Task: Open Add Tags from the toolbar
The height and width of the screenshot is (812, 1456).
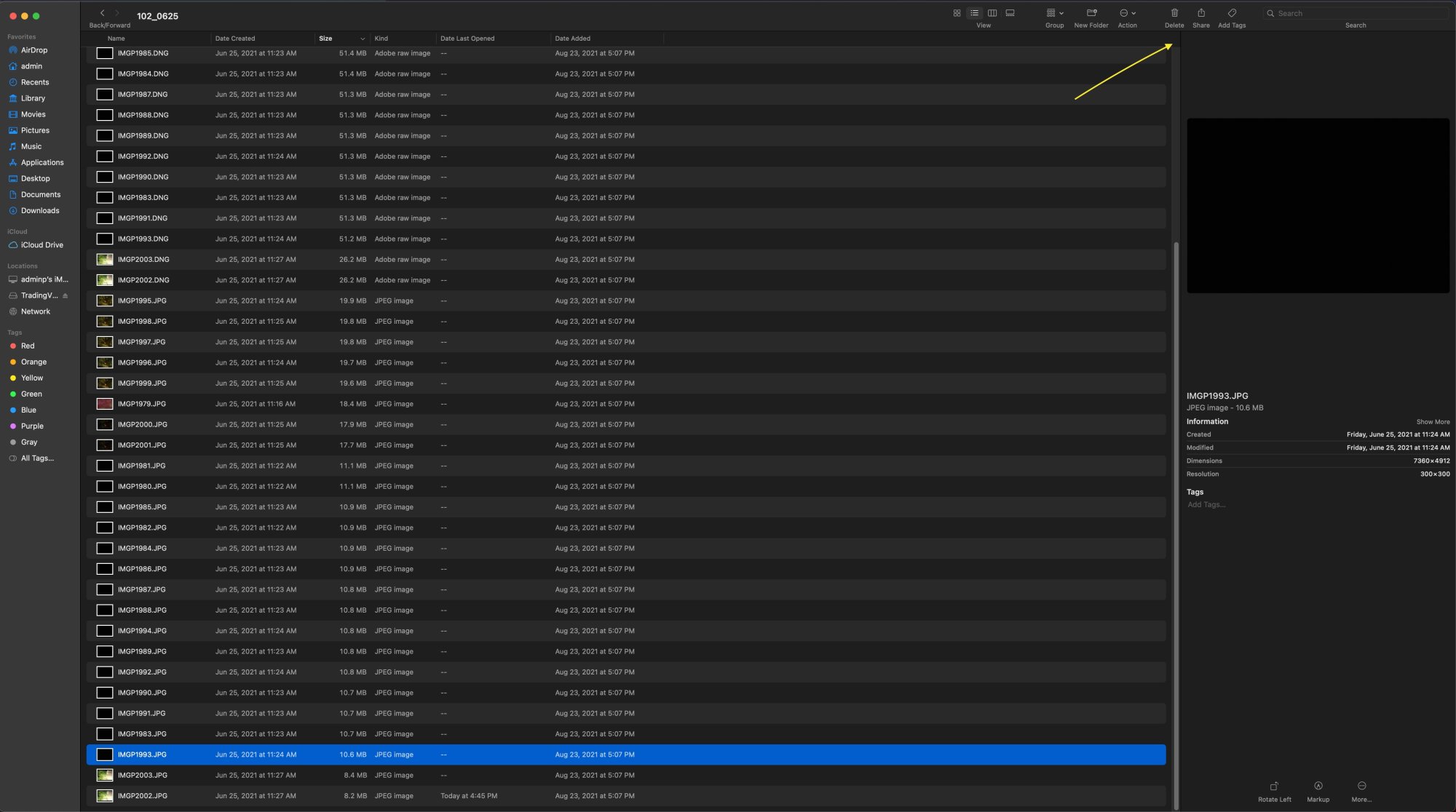Action: pyautogui.click(x=1232, y=12)
